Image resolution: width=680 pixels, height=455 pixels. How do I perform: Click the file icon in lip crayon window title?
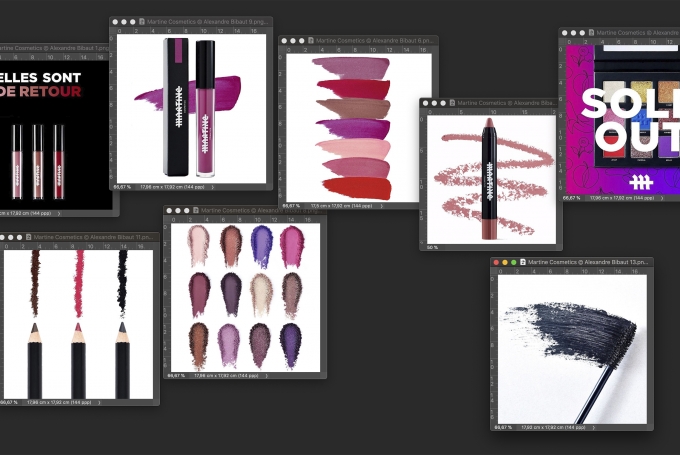[x=453, y=103]
